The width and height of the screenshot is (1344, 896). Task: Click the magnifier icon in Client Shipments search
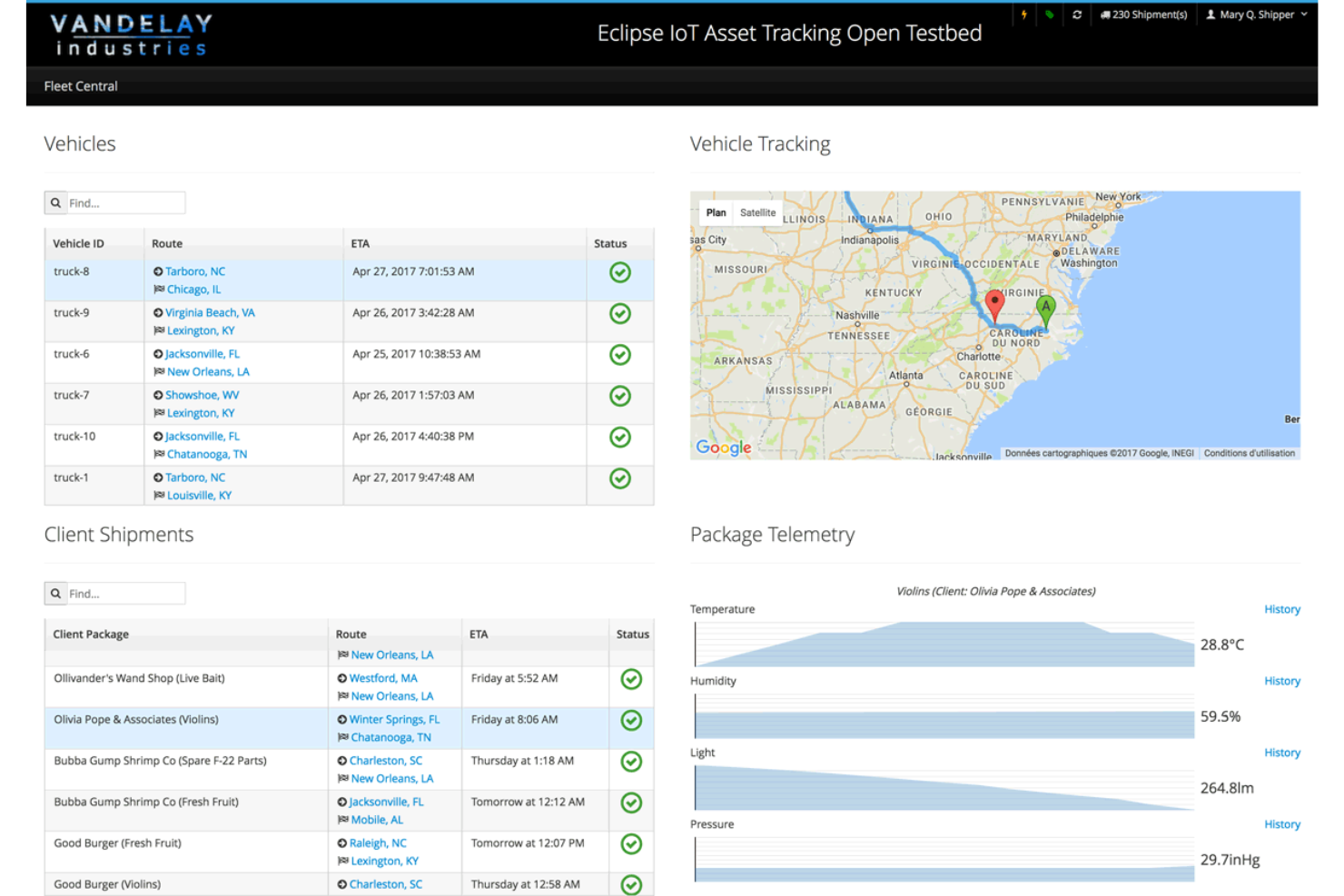(x=55, y=593)
